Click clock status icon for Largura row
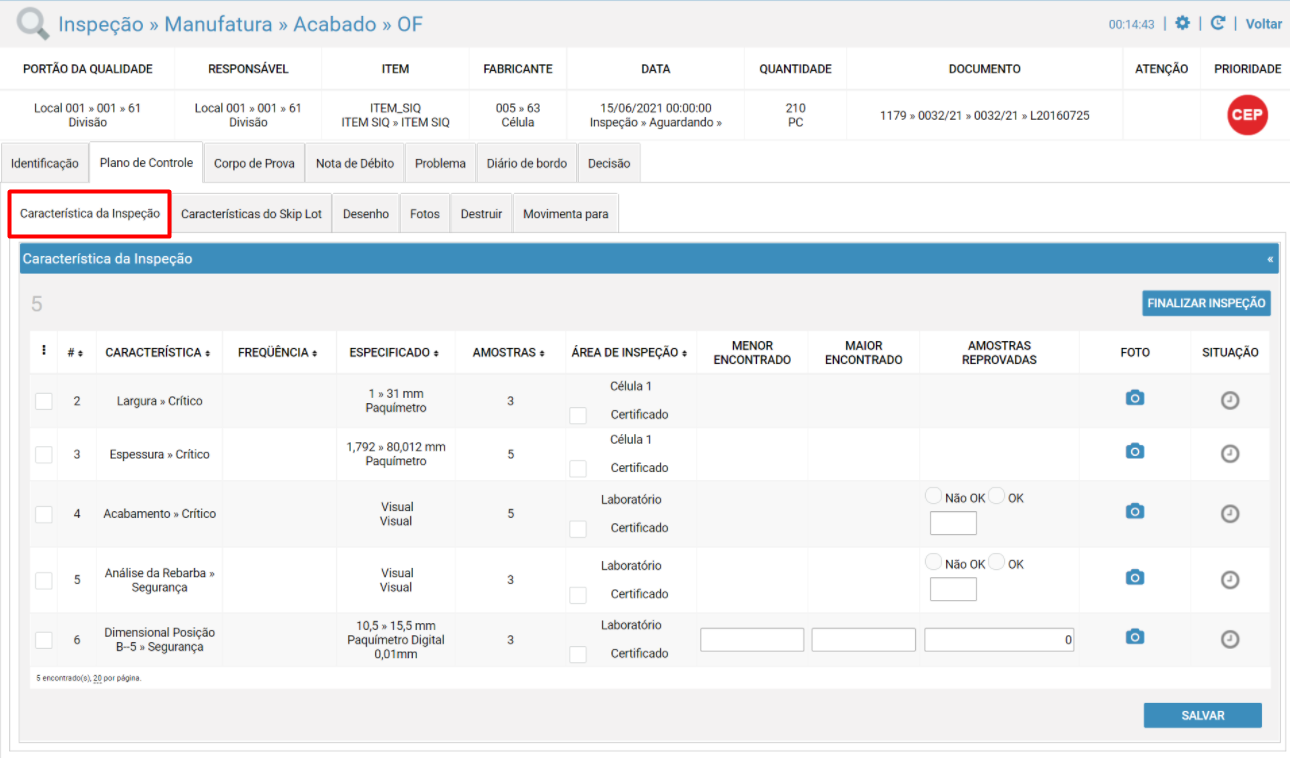1290x758 pixels. pos(1230,400)
